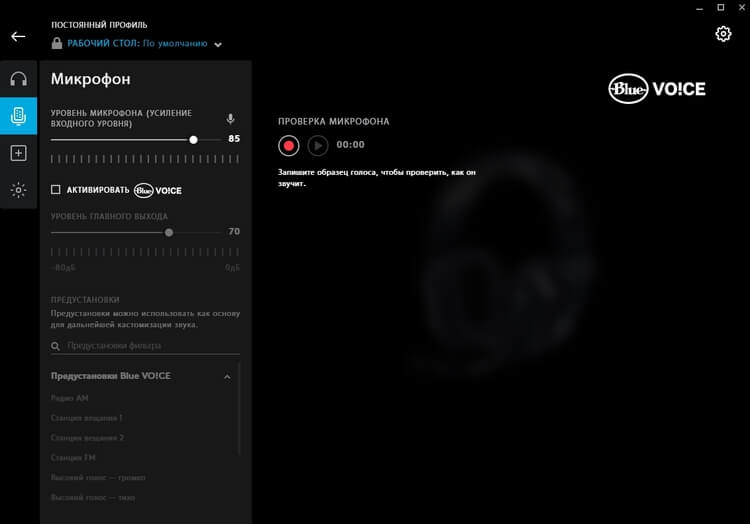Mute the microphone using the mic icon

230,119
